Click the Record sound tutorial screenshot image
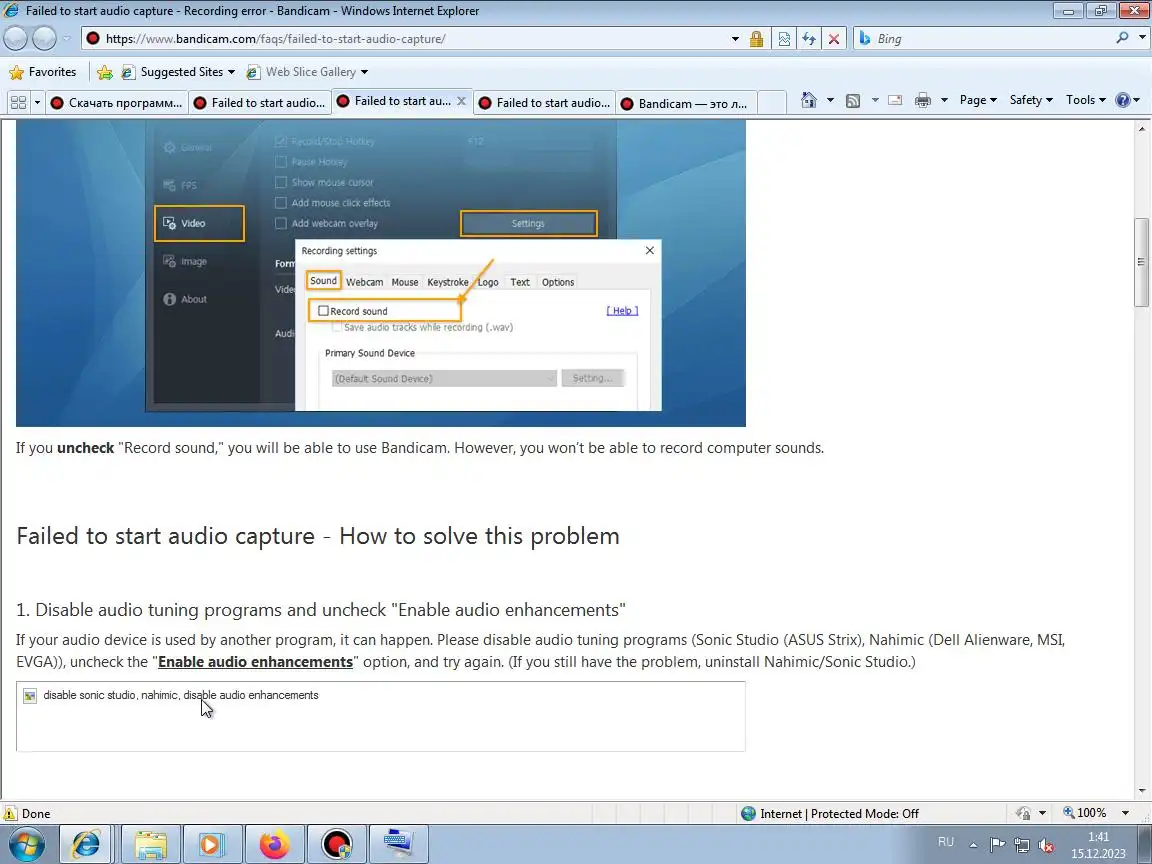 [381, 273]
